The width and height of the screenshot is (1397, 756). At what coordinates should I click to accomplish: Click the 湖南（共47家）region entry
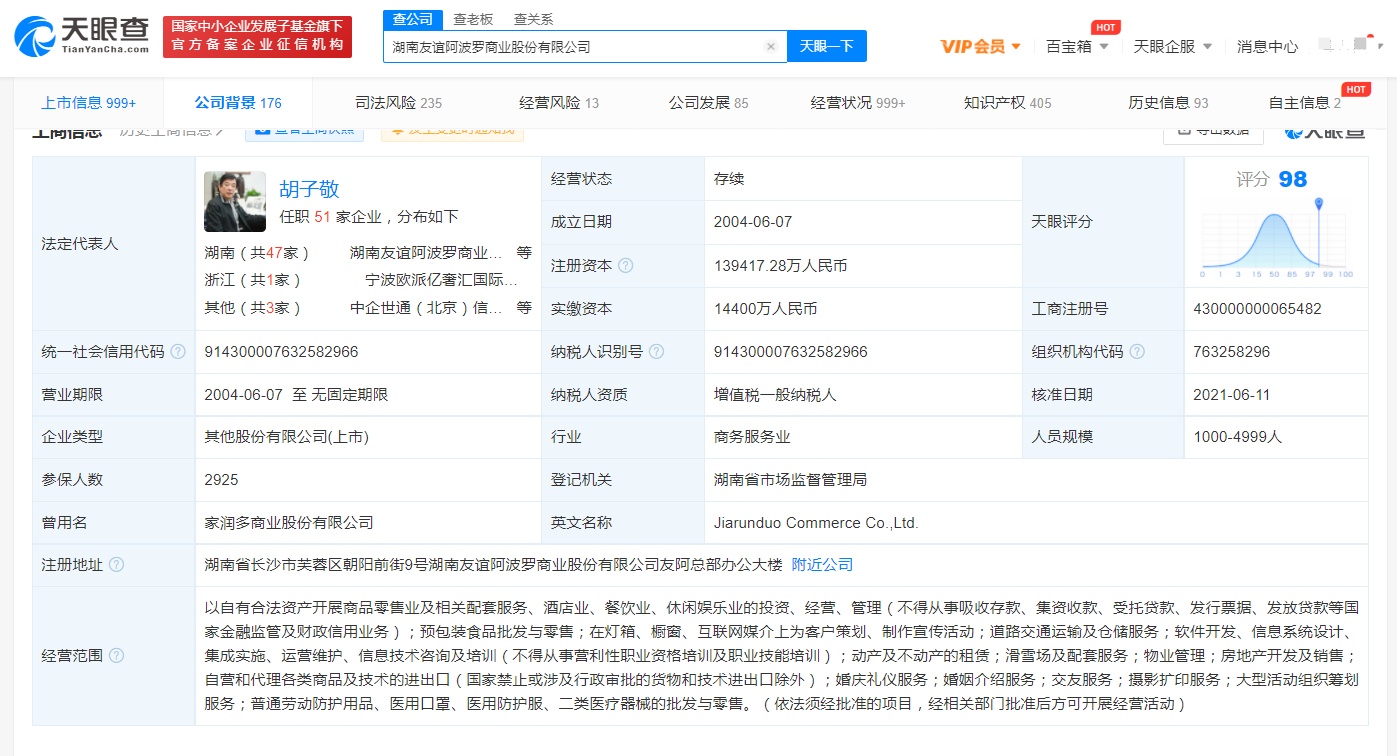(257, 252)
